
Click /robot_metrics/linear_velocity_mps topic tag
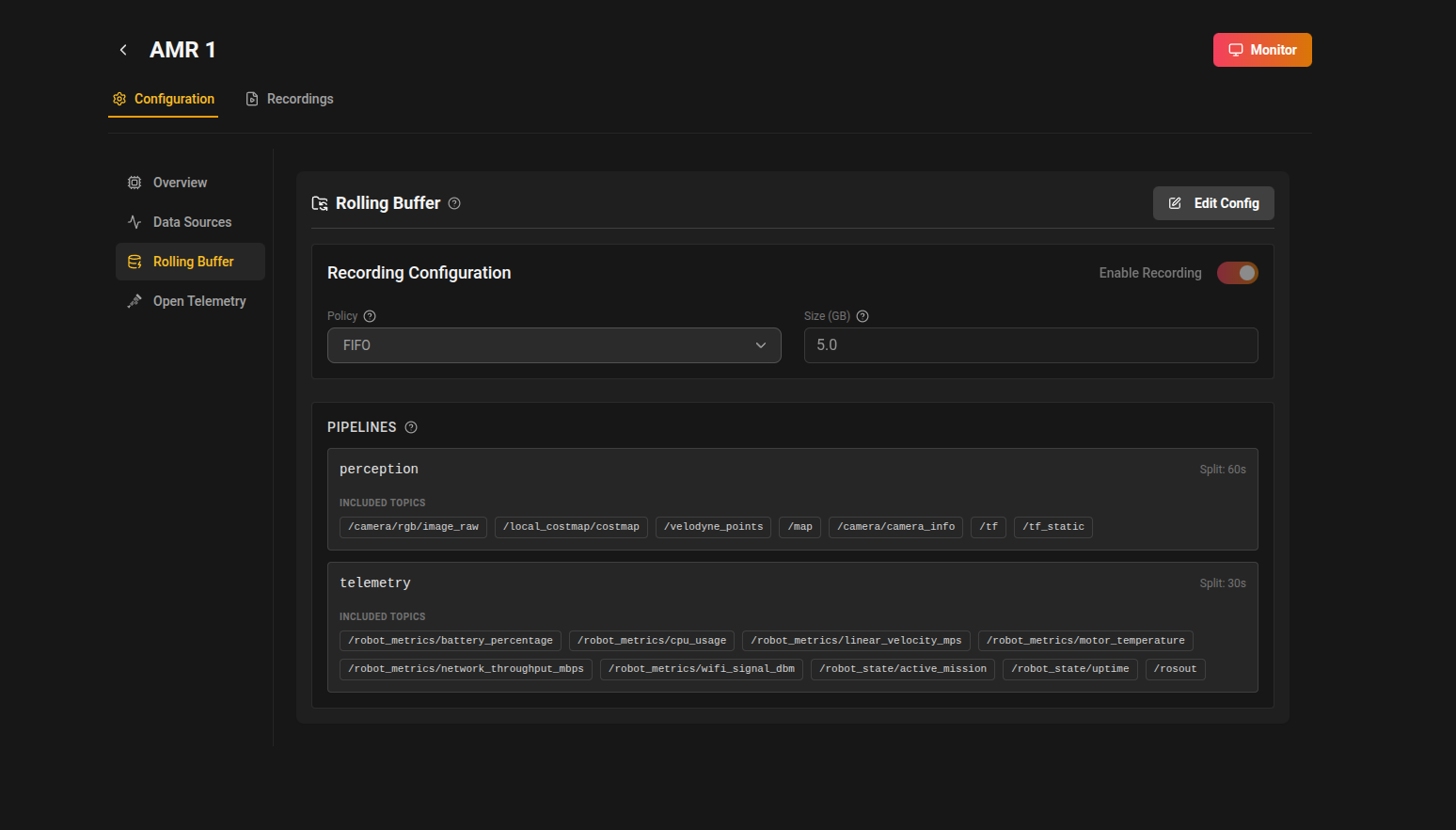pyautogui.click(x=856, y=641)
